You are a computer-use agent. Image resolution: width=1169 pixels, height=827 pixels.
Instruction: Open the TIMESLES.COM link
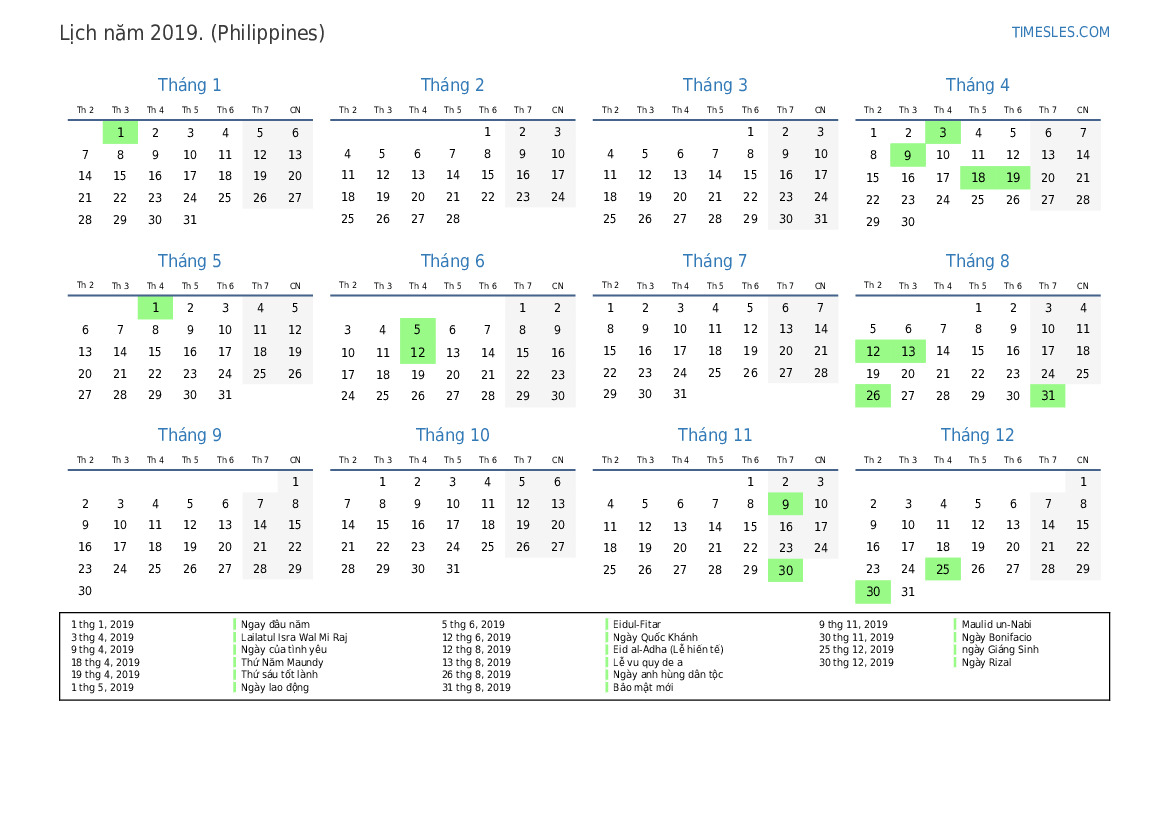(x=1060, y=32)
